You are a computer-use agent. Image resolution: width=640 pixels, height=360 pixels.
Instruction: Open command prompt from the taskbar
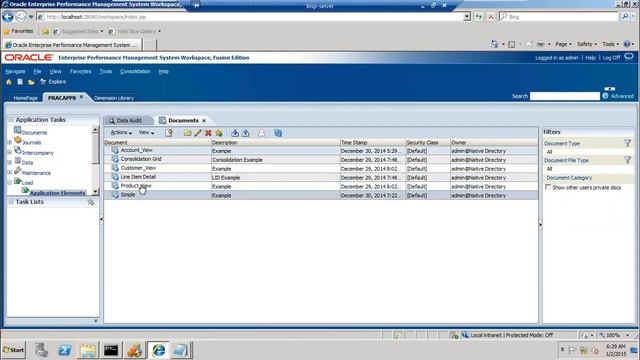(x=111, y=350)
